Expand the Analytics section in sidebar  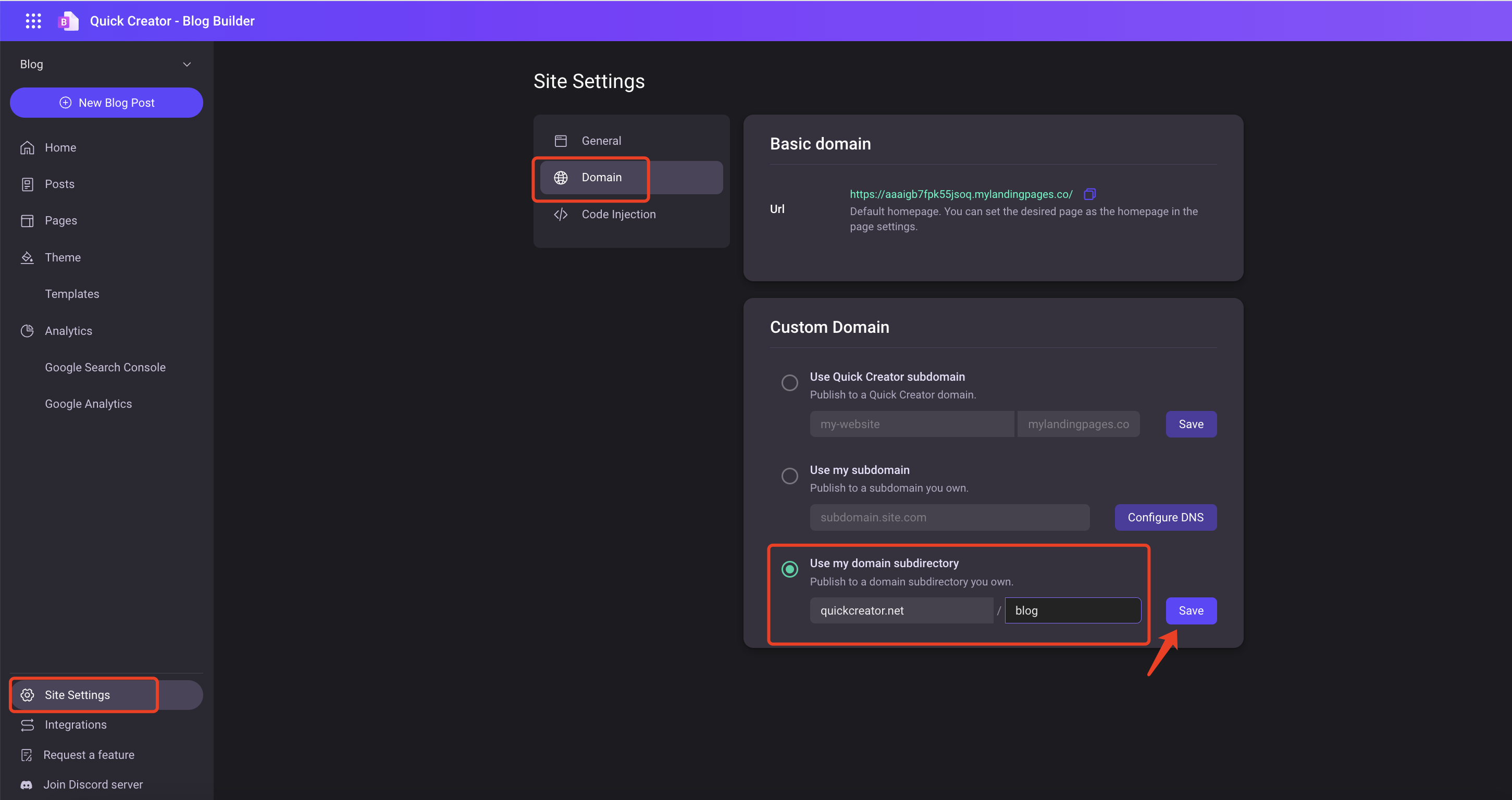(68, 330)
